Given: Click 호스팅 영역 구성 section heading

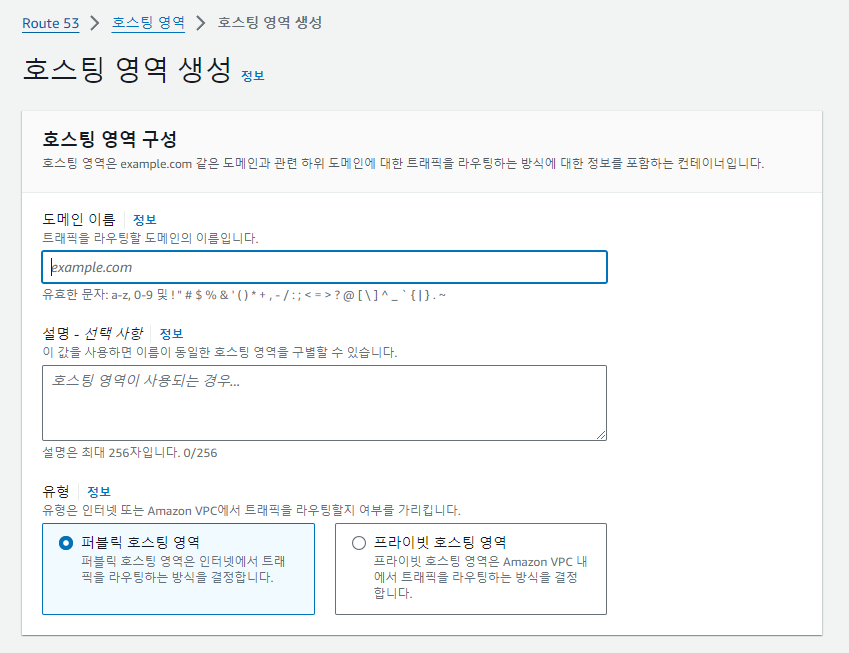Looking at the screenshot, I should pos(109,139).
